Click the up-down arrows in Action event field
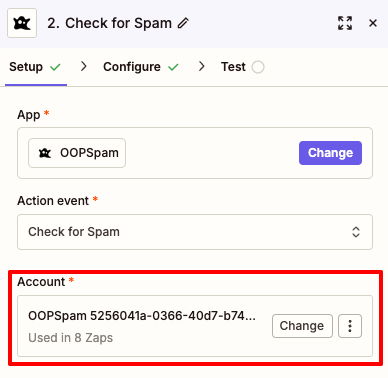 coord(356,232)
